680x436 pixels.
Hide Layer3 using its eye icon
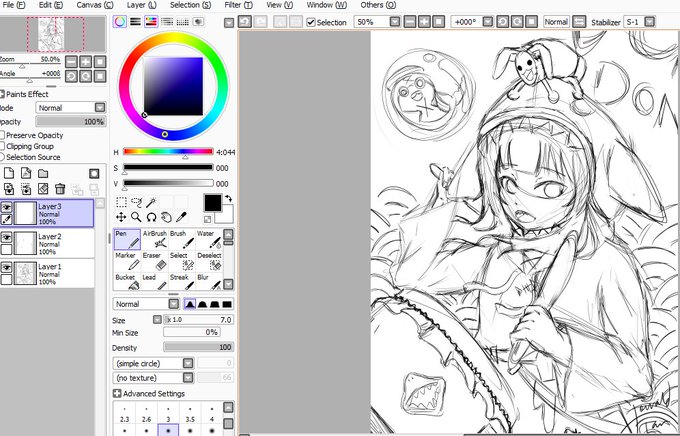tap(6, 207)
